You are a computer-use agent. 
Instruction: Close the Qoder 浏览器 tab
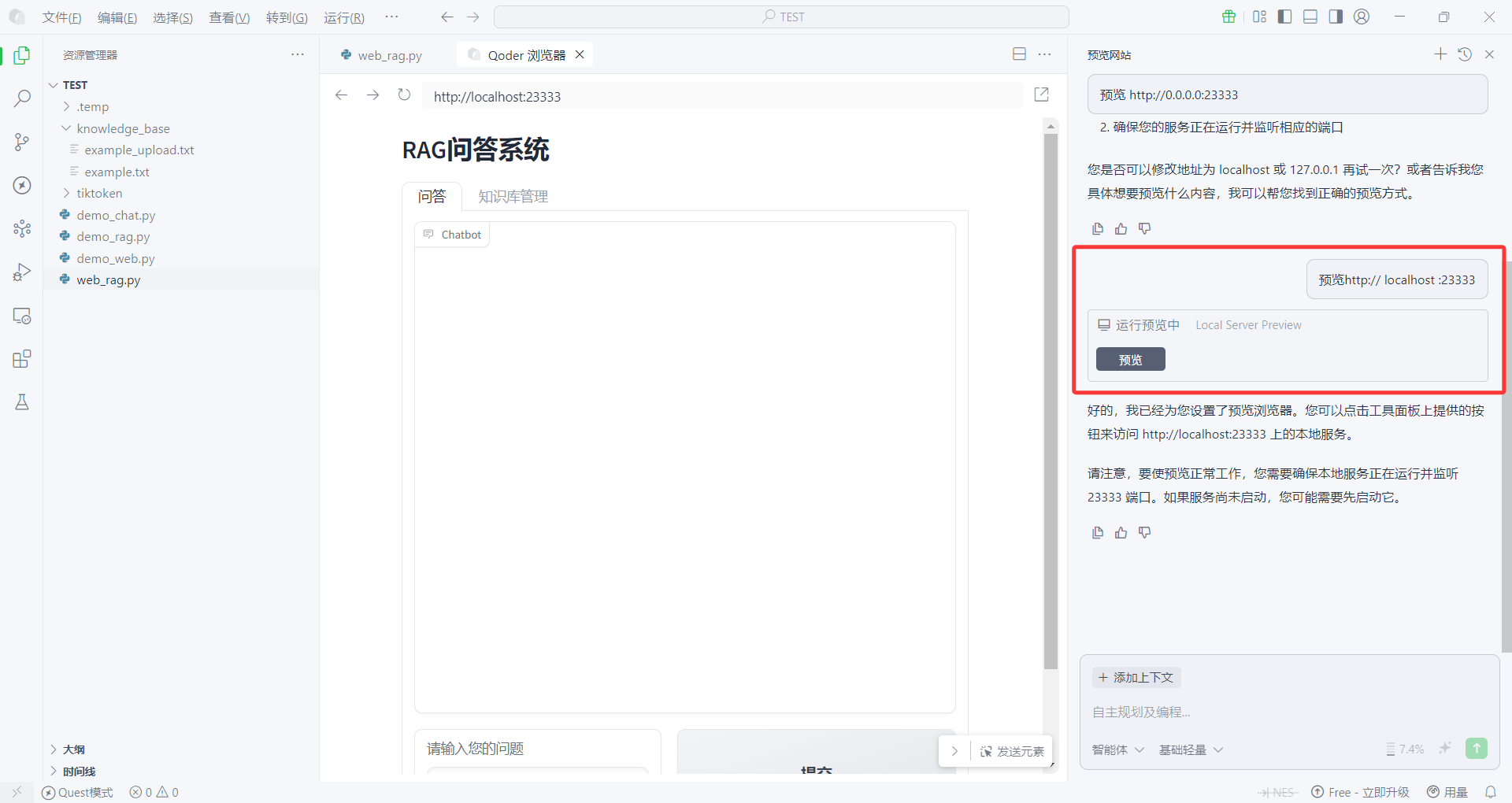(x=580, y=54)
